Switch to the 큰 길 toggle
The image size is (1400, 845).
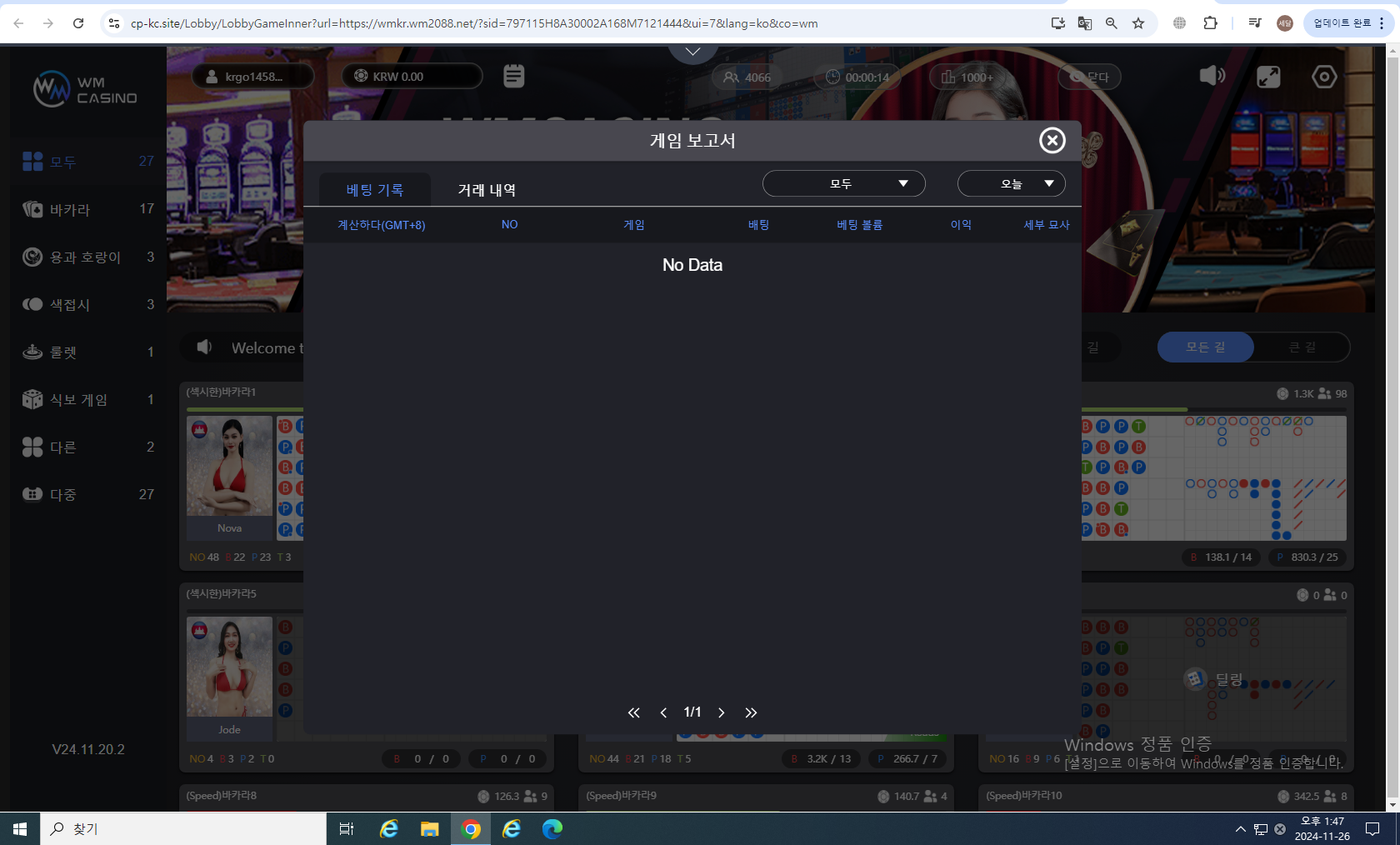click(x=1302, y=347)
